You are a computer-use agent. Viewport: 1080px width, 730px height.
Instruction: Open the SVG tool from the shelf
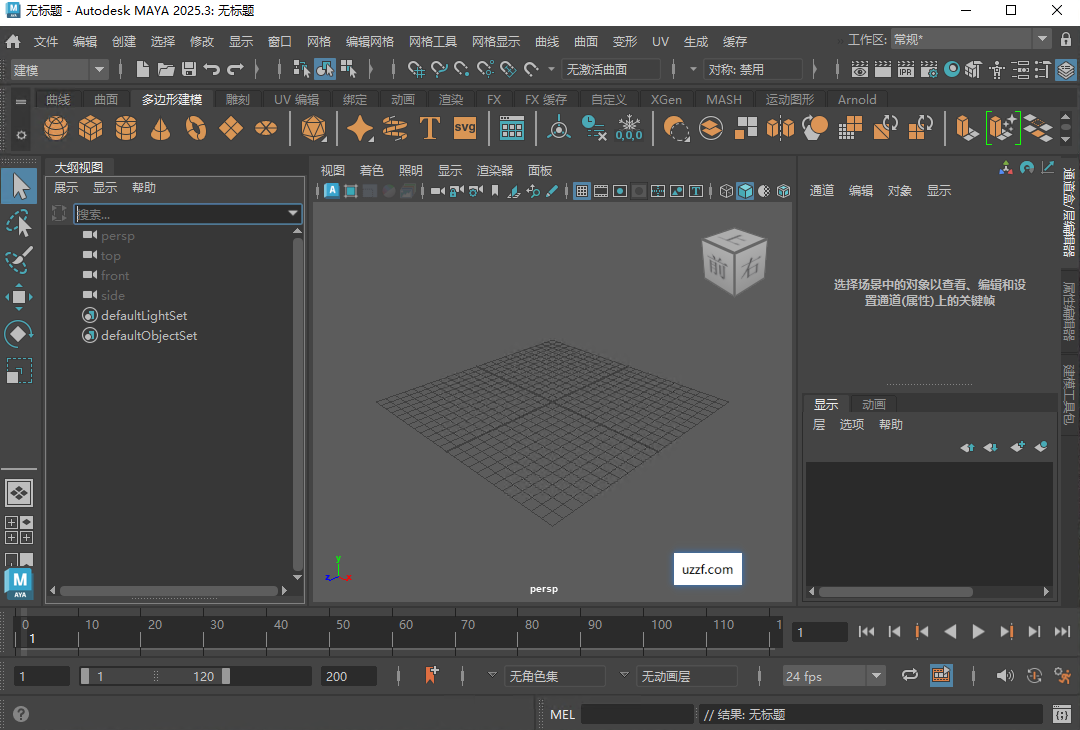465,128
